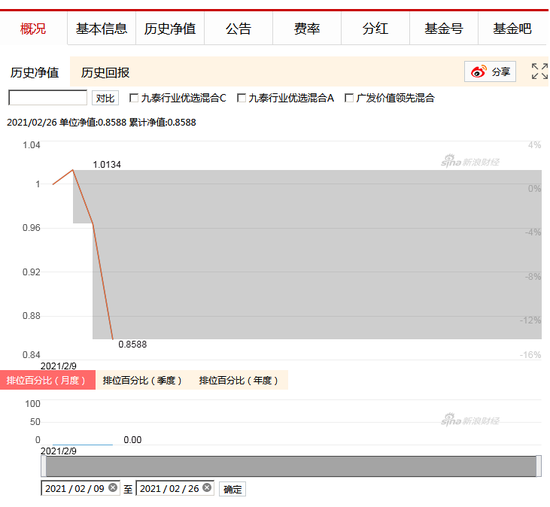This screenshot has width=550, height=507.
Task: Click the gray date range slider bar
Action: click(x=291, y=466)
